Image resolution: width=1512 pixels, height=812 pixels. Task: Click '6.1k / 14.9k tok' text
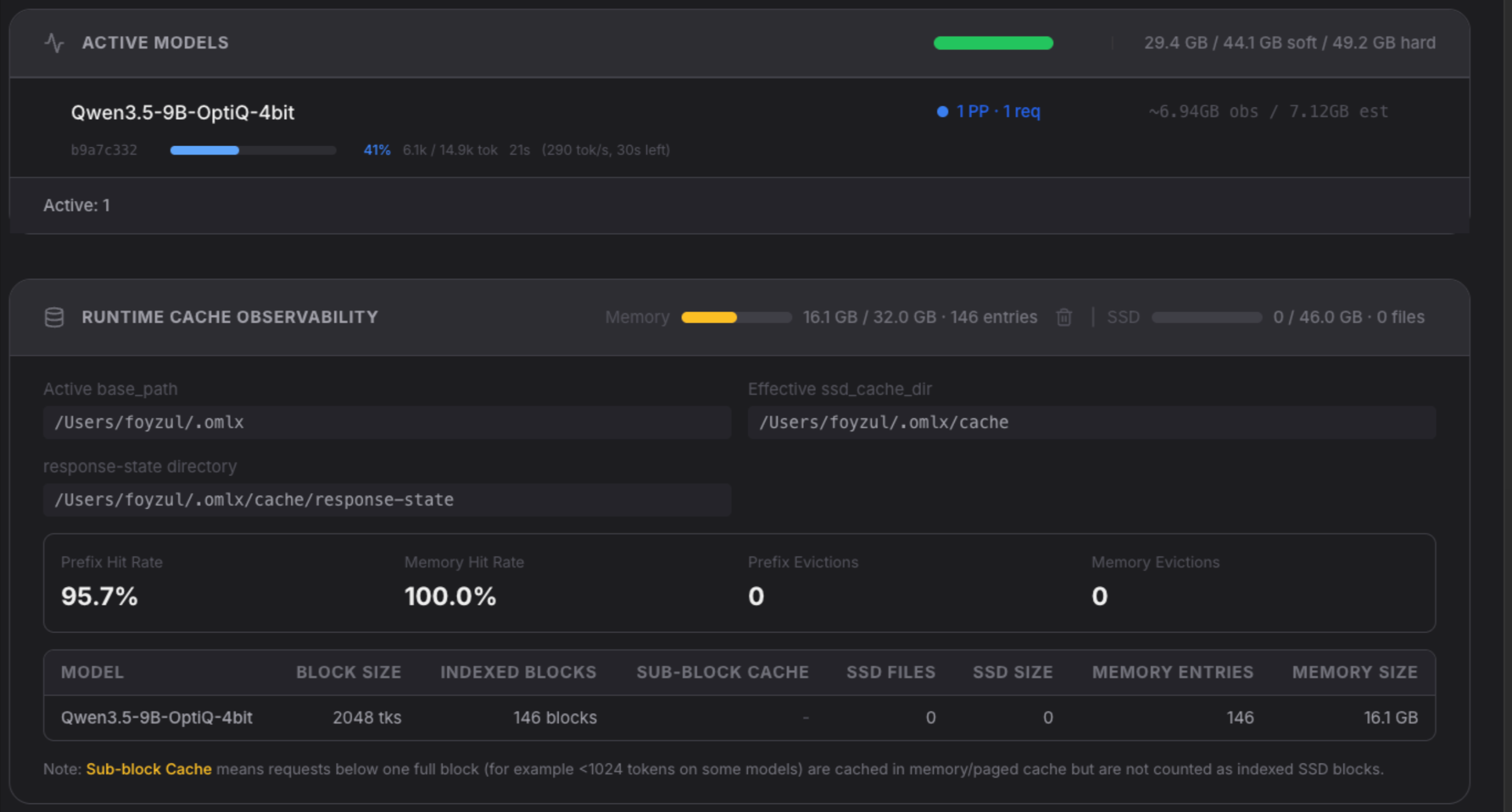click(450, 150)
